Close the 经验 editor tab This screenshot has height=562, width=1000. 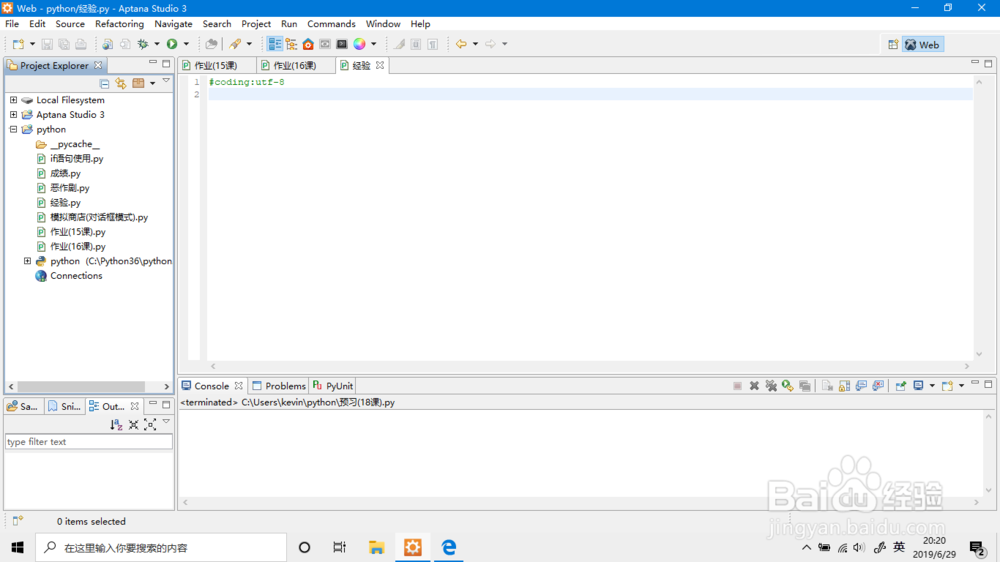[x=380, y=66]
